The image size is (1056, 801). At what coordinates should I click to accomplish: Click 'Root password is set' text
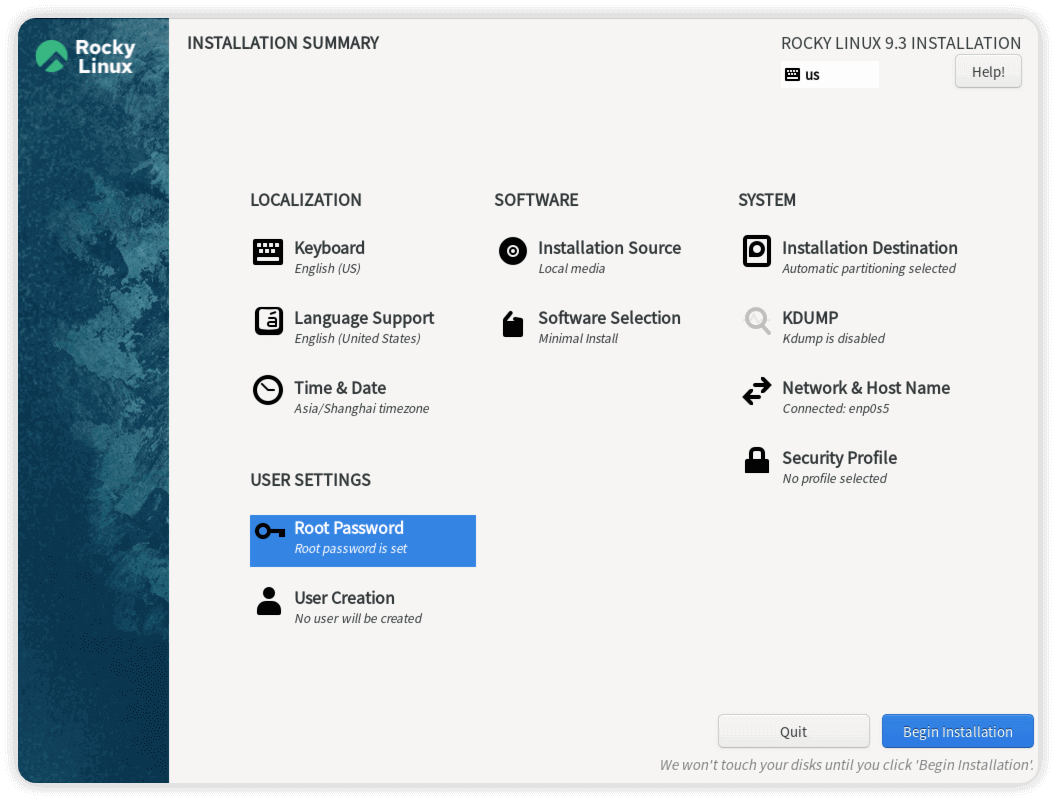[350, 548]
